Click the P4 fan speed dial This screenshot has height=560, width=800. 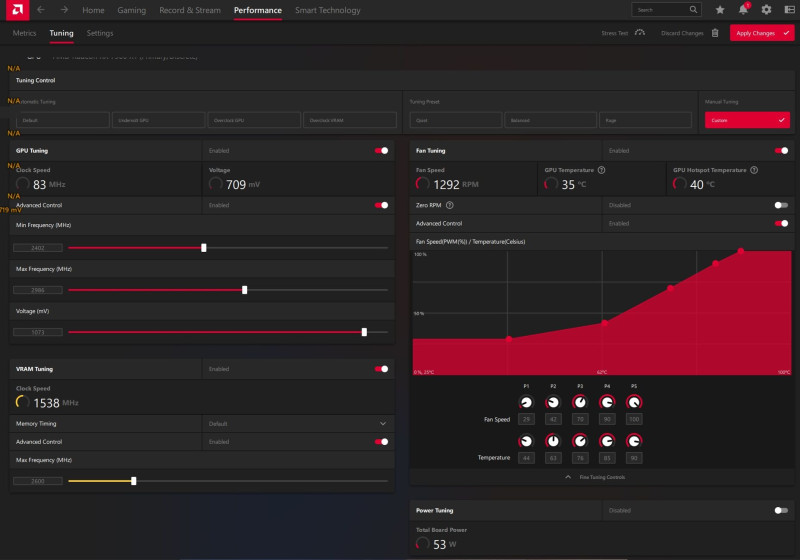[x=607, y=402]
